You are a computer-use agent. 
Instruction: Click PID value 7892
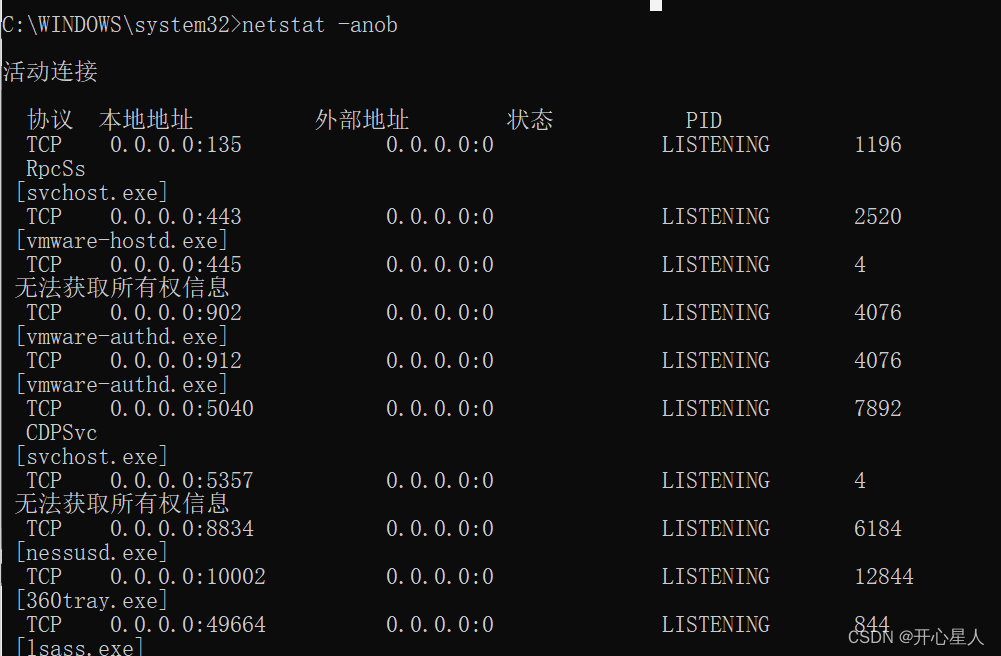tap(878, 409)
